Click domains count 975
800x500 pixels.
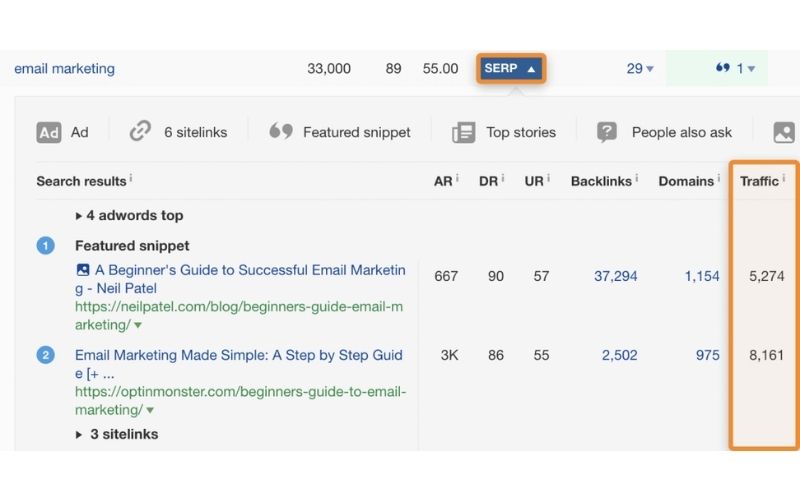click(x=708, y=355)
